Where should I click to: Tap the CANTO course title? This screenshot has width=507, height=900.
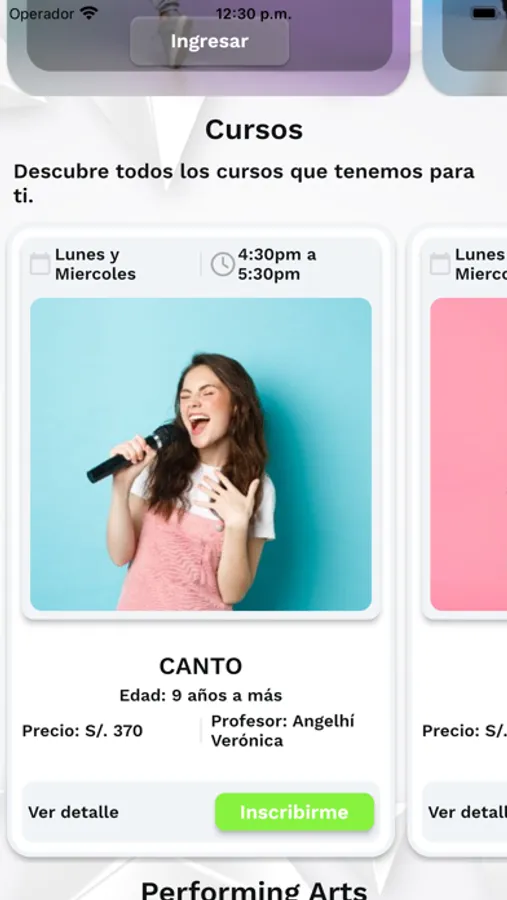click(201, 666)
